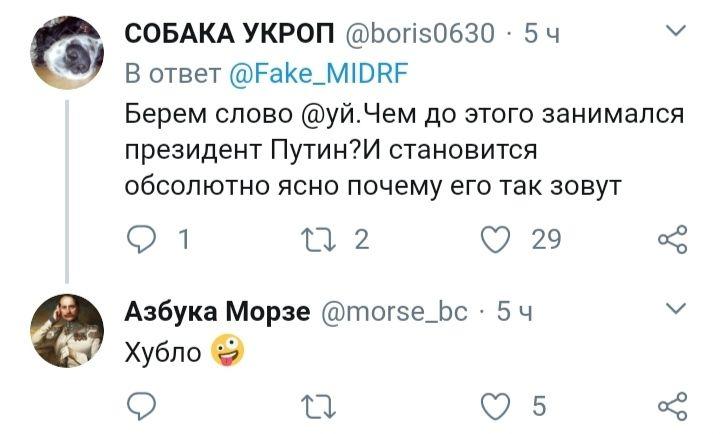Screen dimensions: 720x434
Task: Click the @morse_bc handle
Action: pos(398,312)
